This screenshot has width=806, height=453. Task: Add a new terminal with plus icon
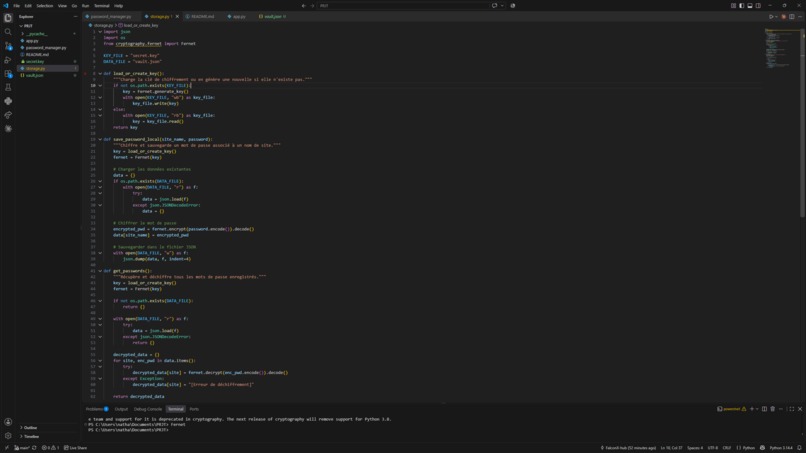(752, 409)
